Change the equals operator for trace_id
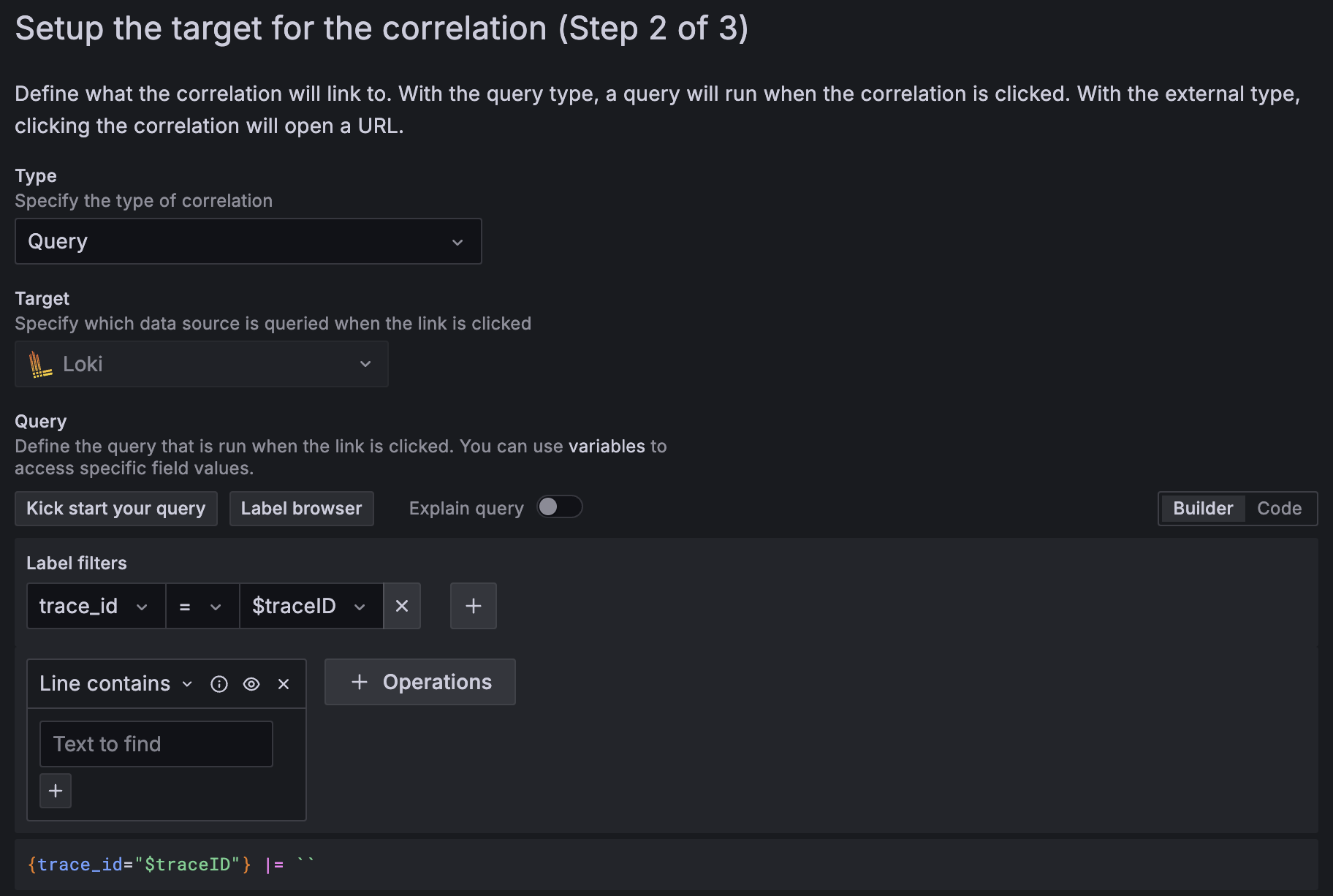The width and height of the screenshot is (1333, 896). coord(201,606)
